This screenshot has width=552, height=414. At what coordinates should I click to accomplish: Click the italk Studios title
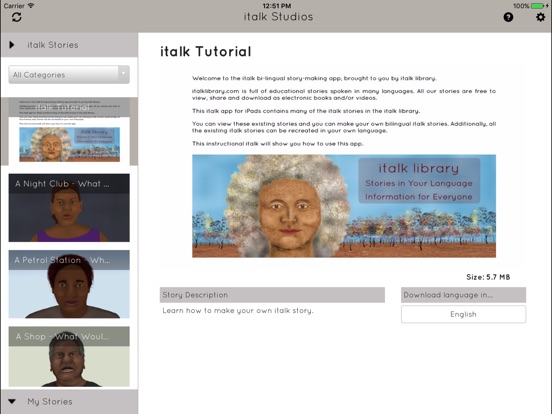coord(278,17)
